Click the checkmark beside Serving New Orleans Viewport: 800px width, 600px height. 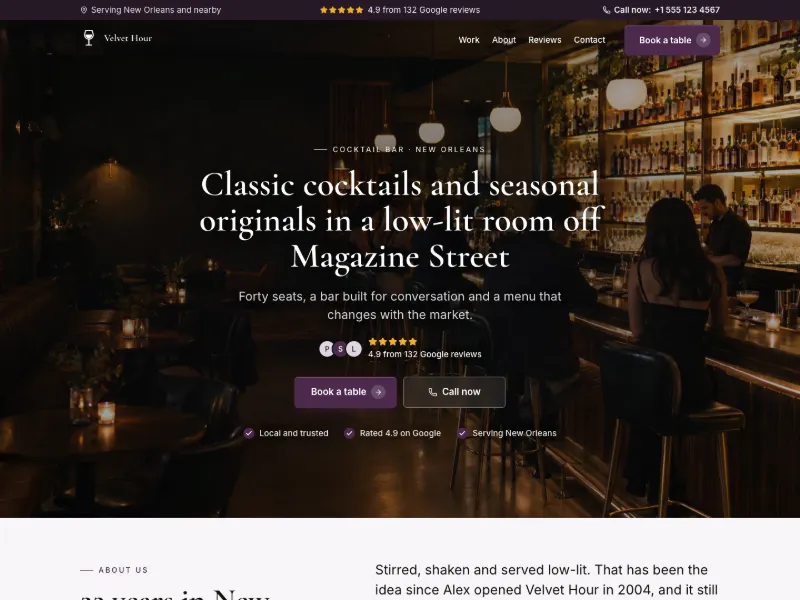pos(462,433)
